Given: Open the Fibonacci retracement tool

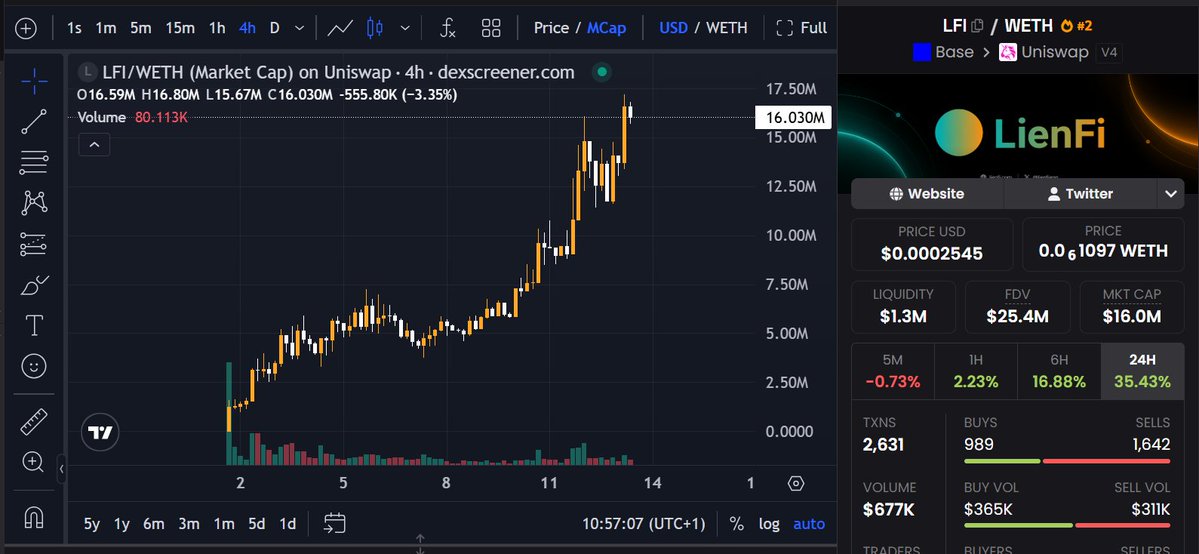Looking at the screenshot, I should pyautogui.click(x=34, y=162).
